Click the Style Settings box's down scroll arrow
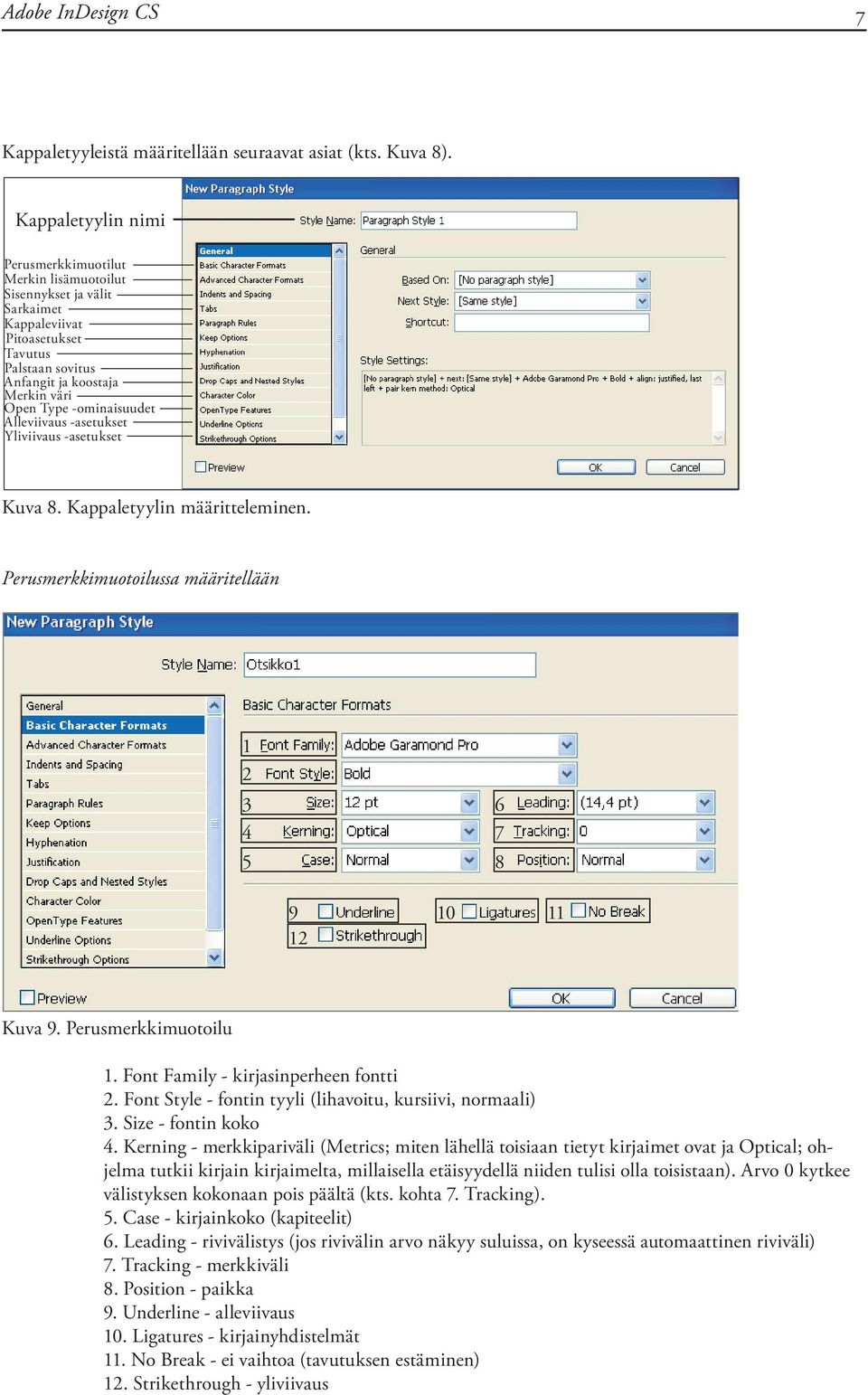This screenshot has height=1395, width=868. [720, 438]
